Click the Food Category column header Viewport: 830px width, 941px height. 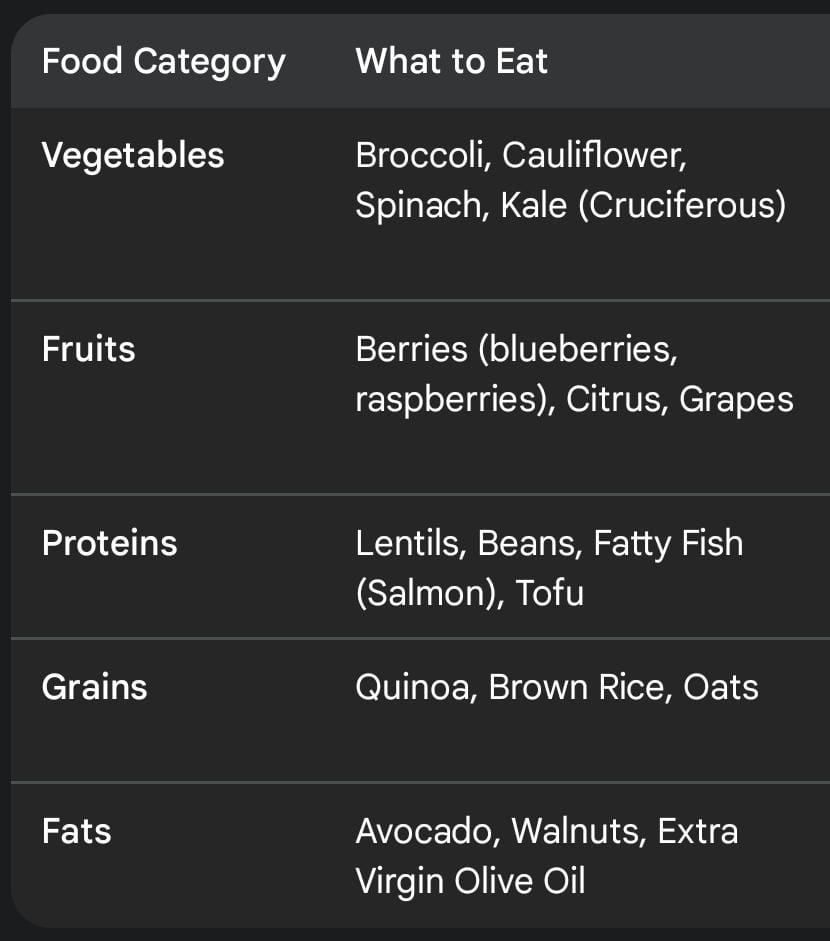(163, 62)
